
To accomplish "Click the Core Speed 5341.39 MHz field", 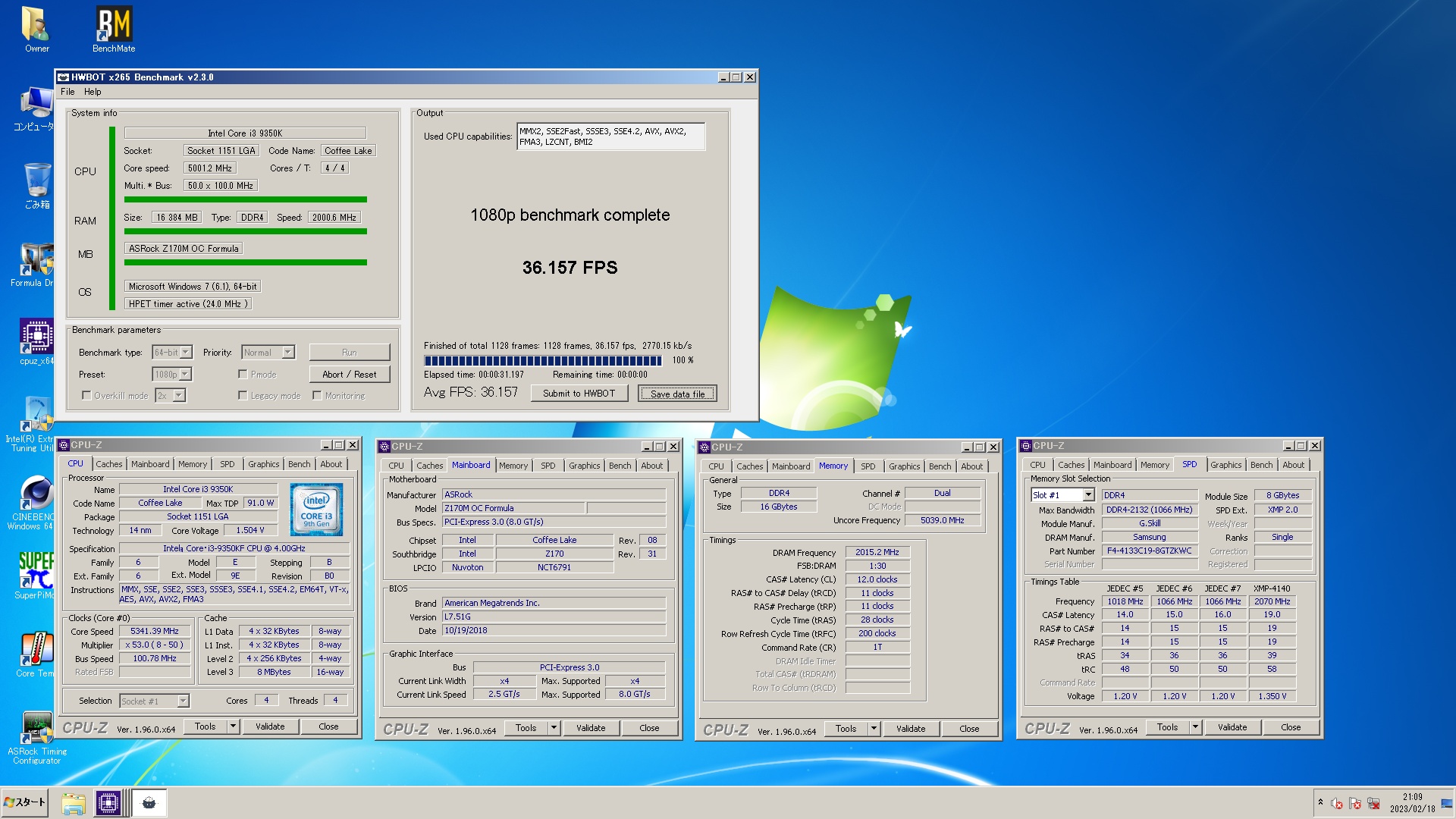I will click(154, 632).
